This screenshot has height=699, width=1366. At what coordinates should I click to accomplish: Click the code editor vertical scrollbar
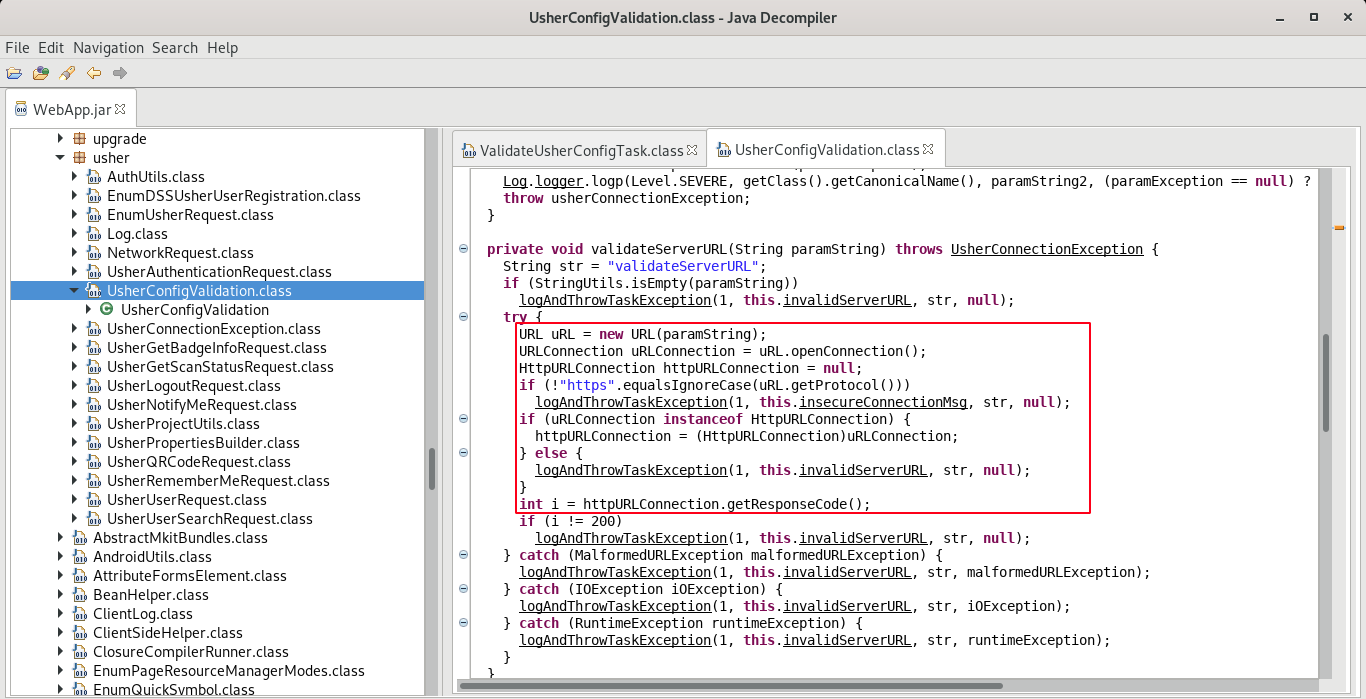[1327, 383]
